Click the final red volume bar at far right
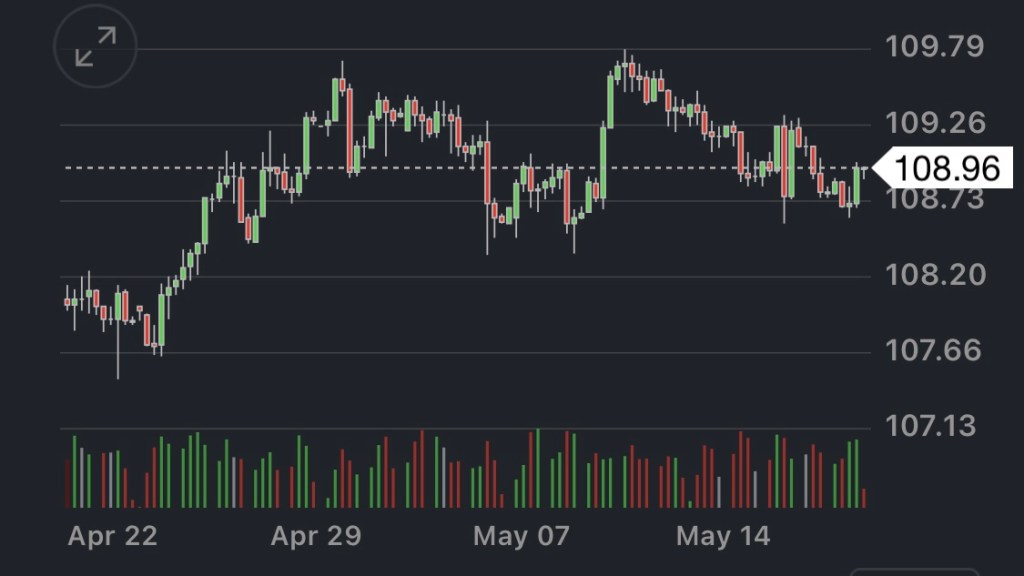The height and width of the screenshot is (576, 1024). click(864, 498)
